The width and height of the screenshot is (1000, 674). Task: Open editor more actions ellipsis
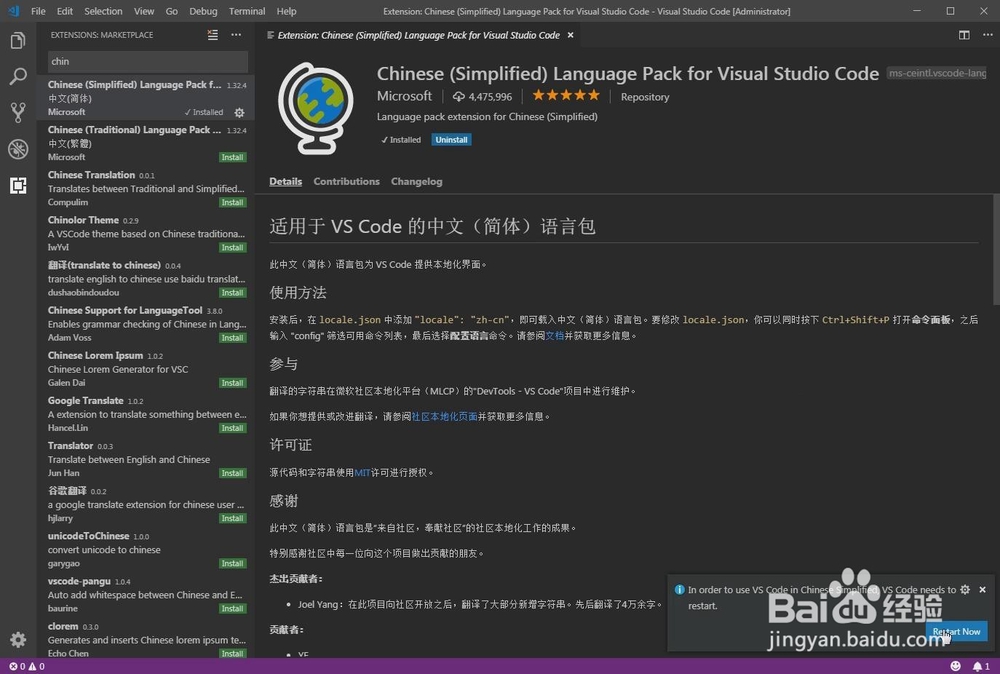[x=987, y=35]
